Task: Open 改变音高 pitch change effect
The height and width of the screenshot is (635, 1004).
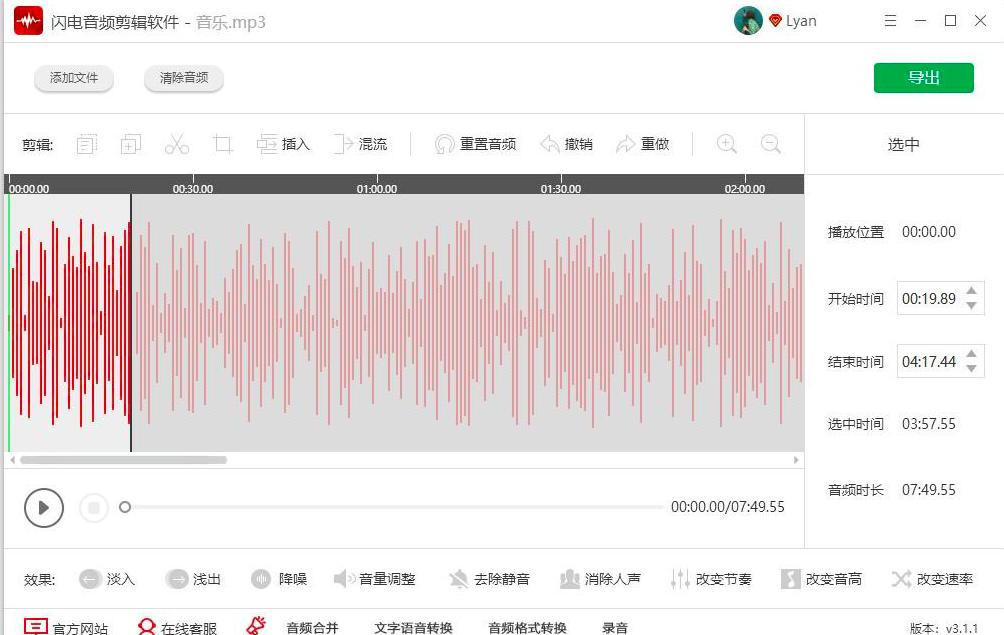Action: point(821,579)
